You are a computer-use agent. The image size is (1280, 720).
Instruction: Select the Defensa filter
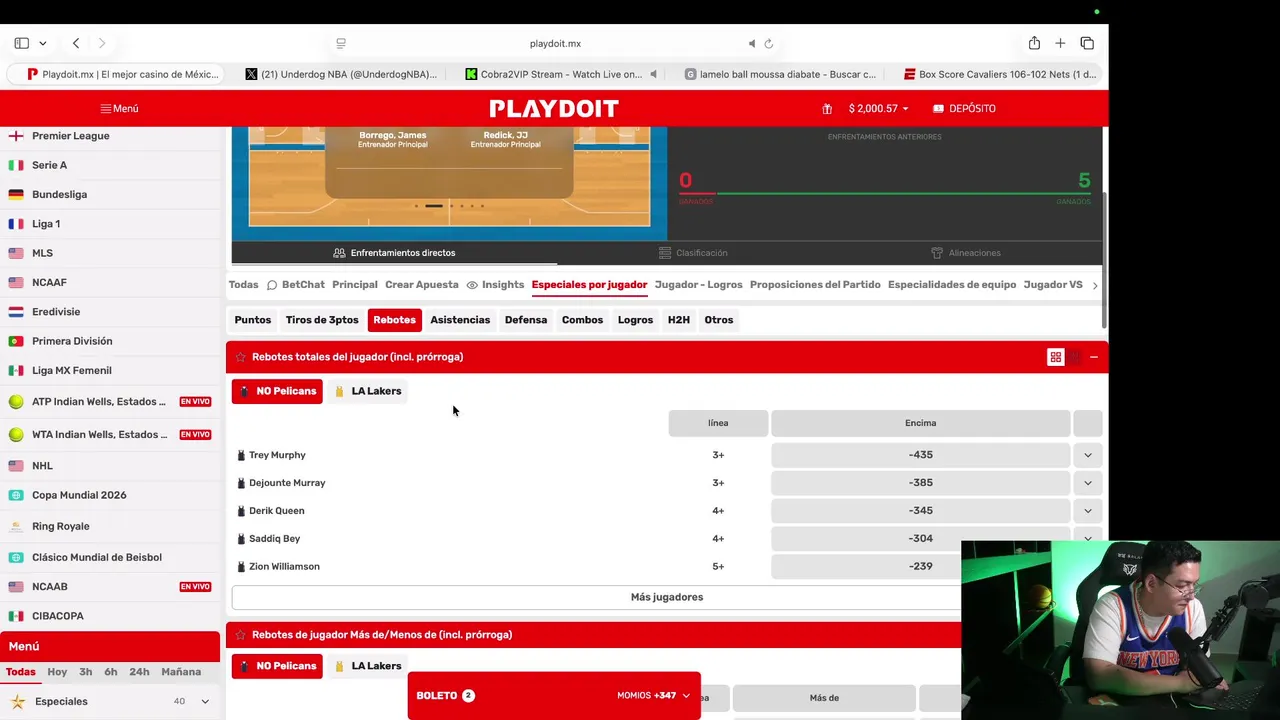click(x=526, y=320)
